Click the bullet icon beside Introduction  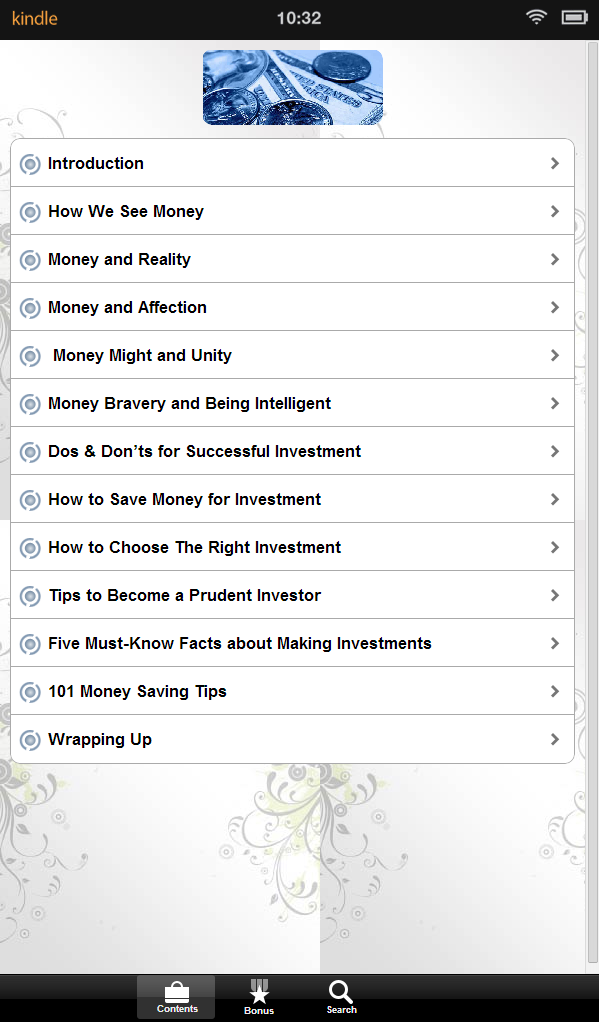(x=30, y=163)
